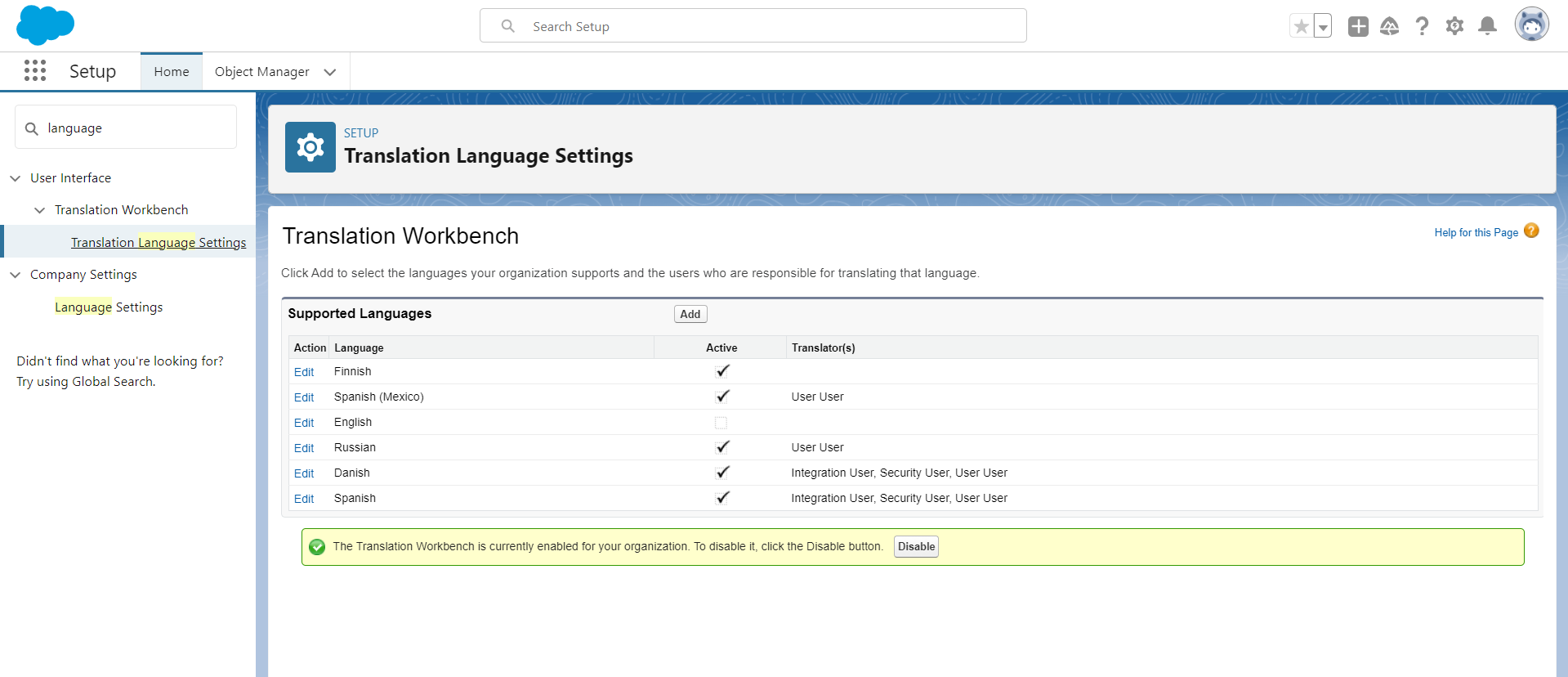
Task: Open the Favorites list dropdown arrow
Action: click(1323, 27)
